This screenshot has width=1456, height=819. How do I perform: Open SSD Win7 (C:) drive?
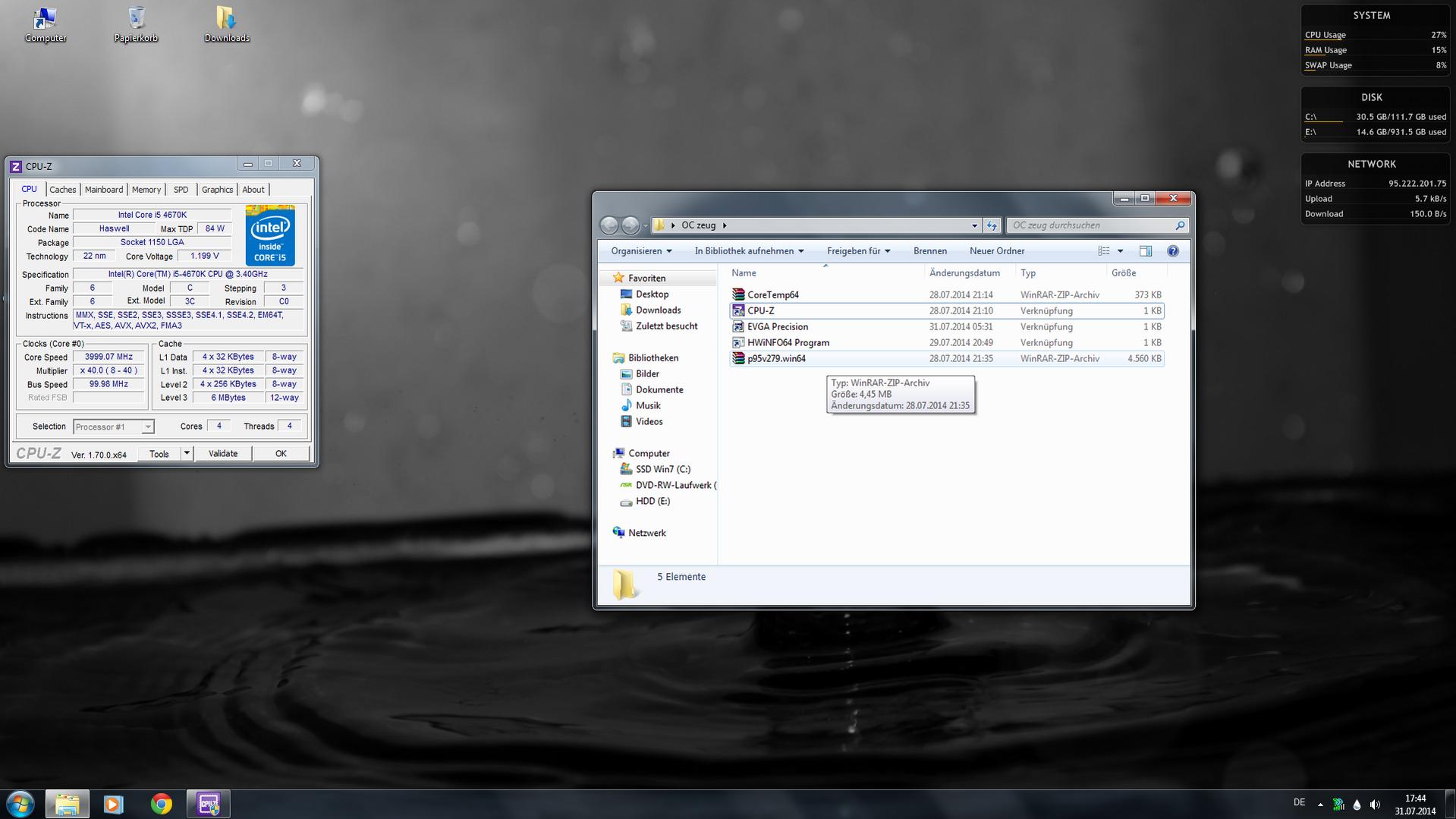click(x=662, y=470)
